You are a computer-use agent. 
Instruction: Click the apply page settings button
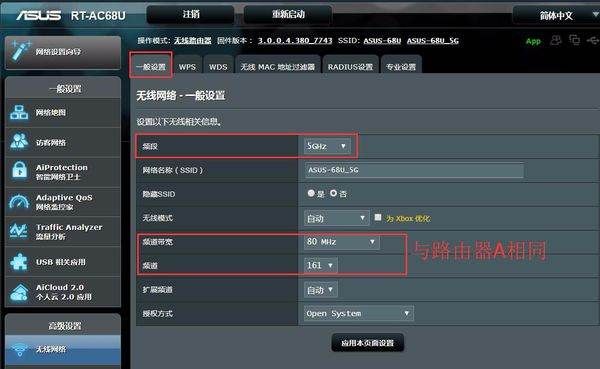367,343
